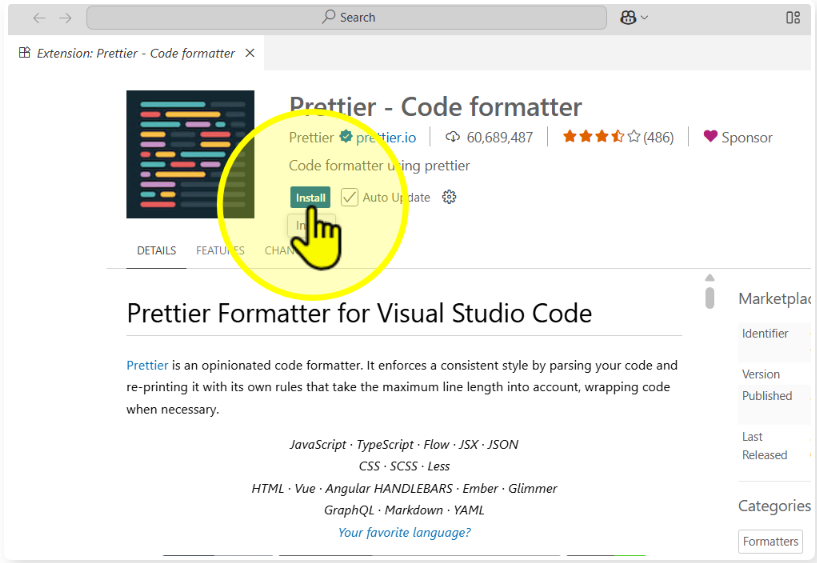Click the Published label in sidebar
Screen dimensions: 817x563
pyautogui.click(x=767, y=396)
